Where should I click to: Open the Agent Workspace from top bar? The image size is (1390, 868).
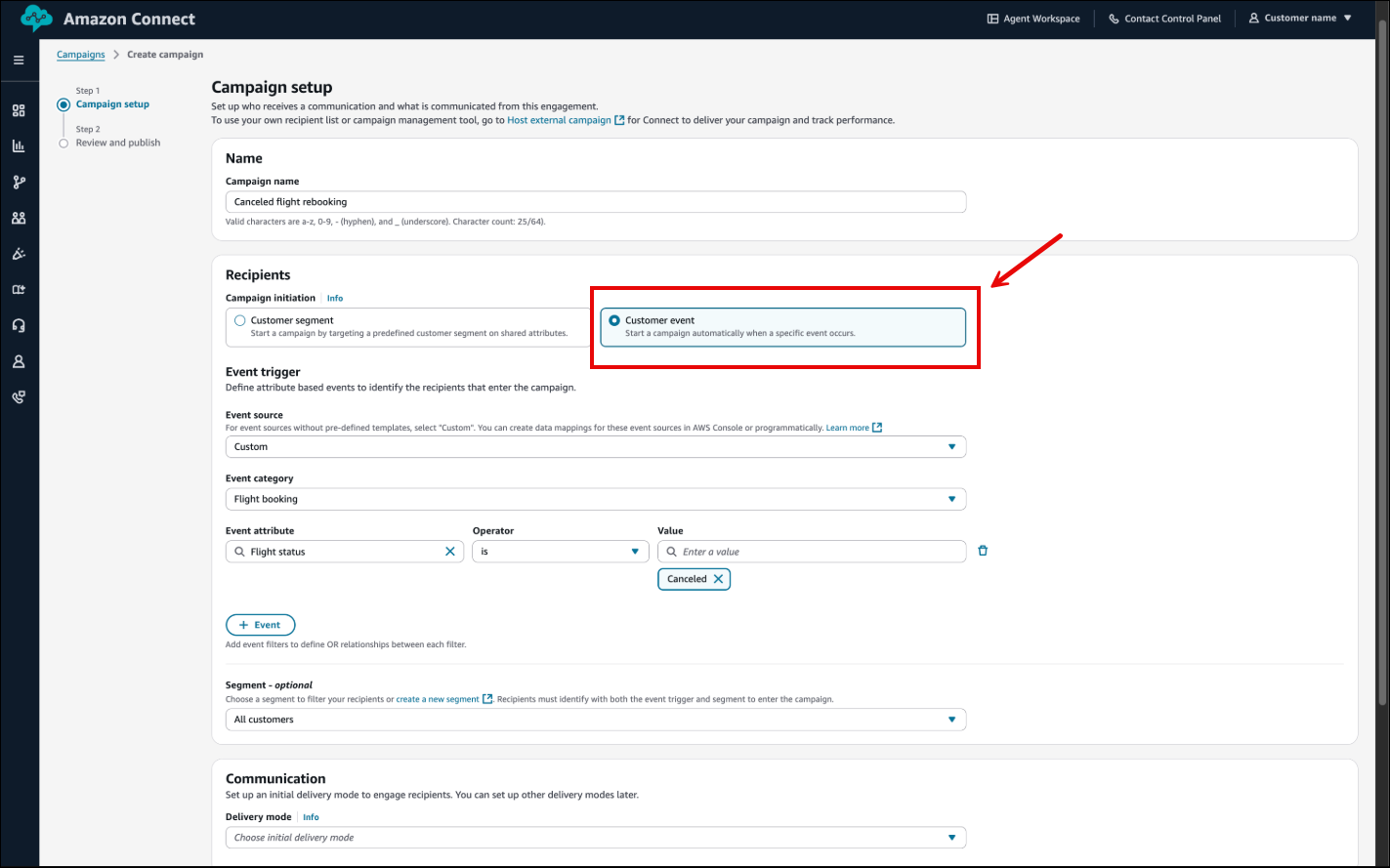tap(1033, 18)
